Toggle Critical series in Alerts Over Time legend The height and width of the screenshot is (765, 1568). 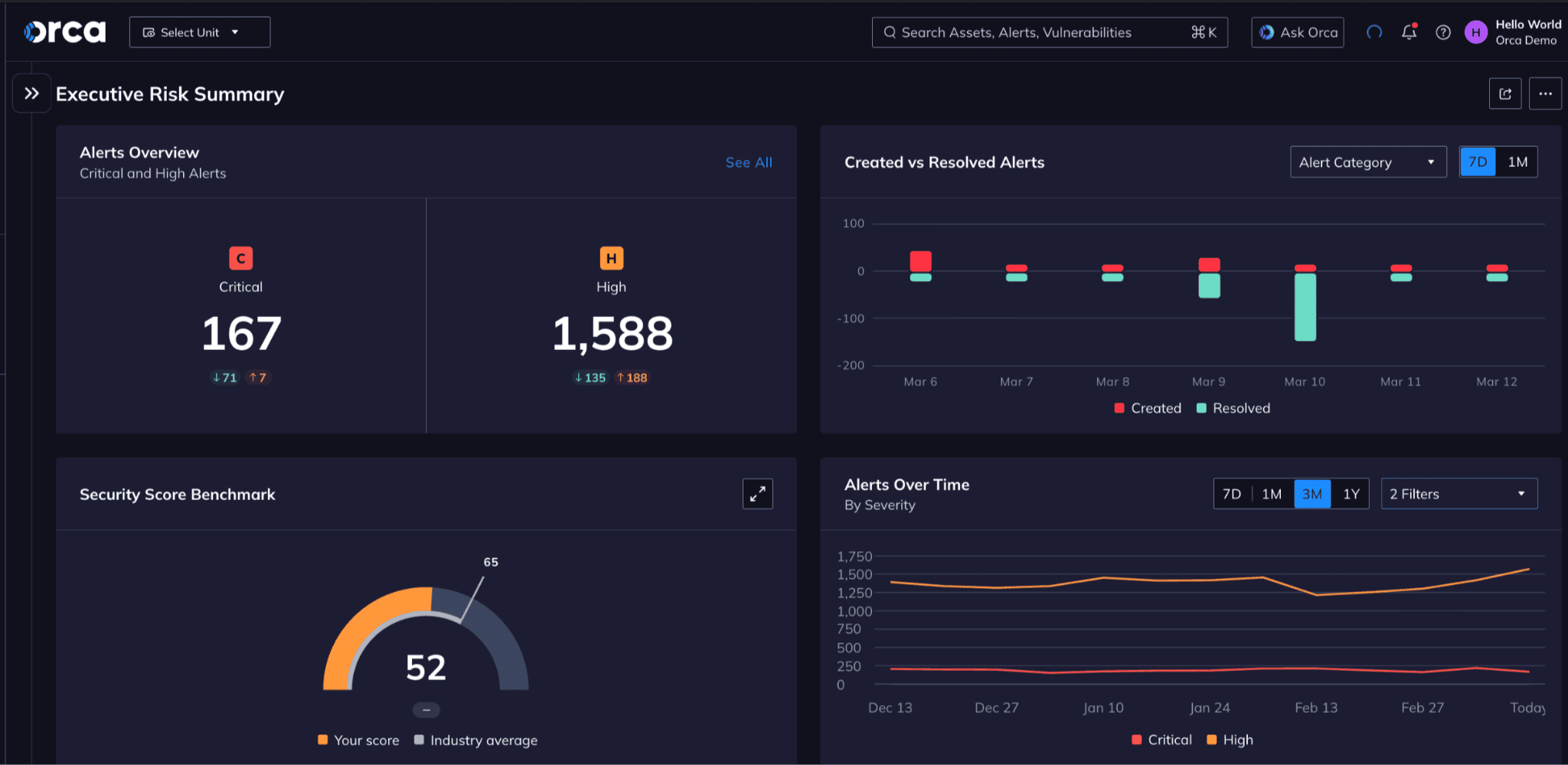(1161, 740)
